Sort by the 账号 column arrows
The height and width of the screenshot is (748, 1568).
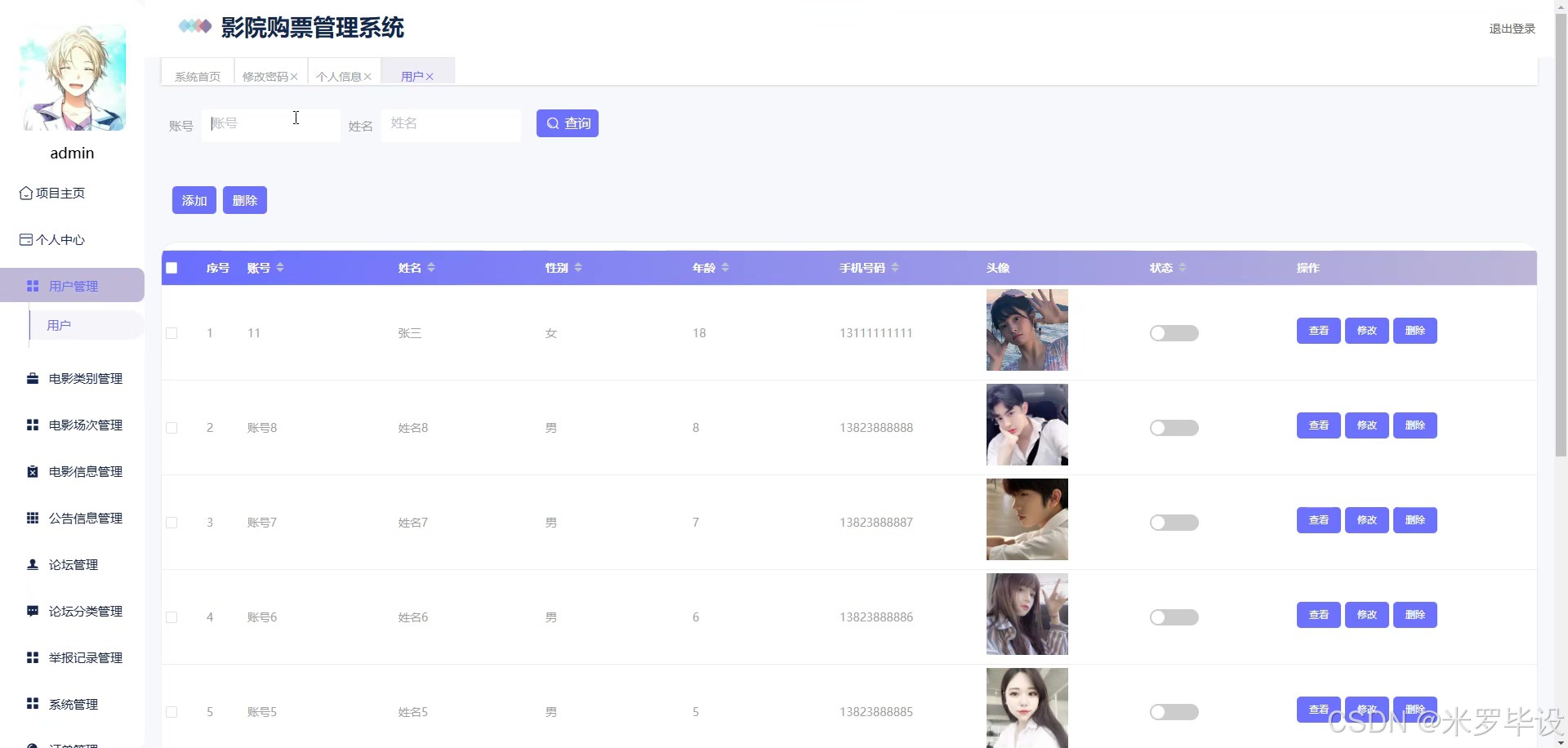pos(280,268)
